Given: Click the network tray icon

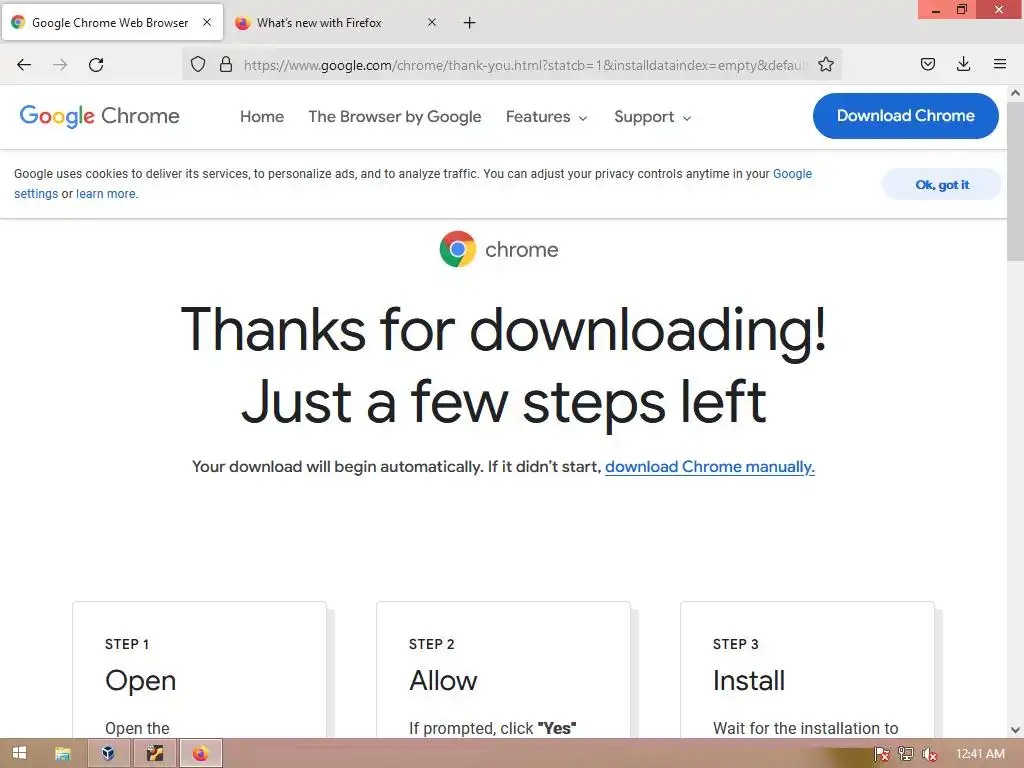Looking at the screenshot, I should click(x=906, y=754).
